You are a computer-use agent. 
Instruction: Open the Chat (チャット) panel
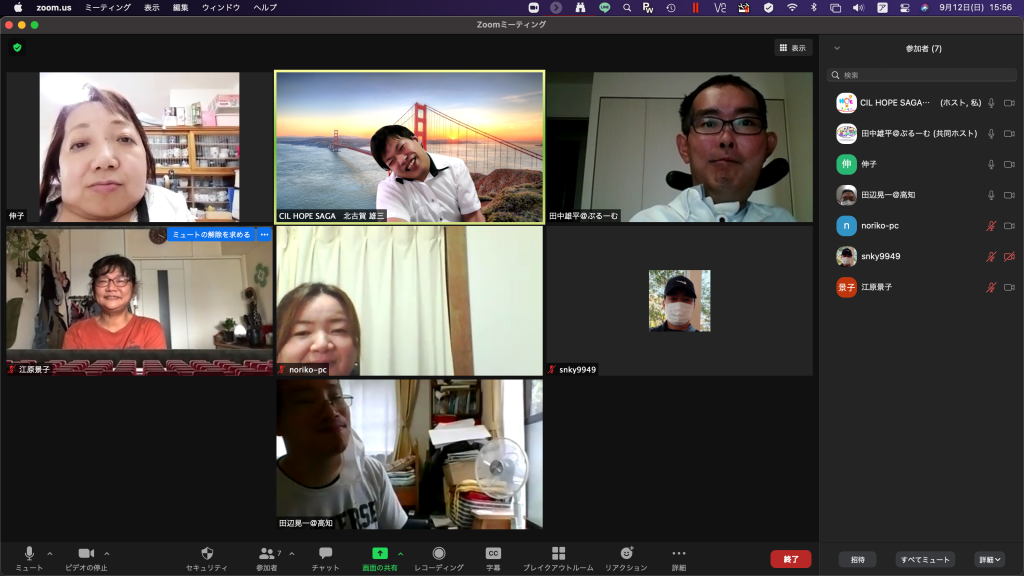(x=325, y=553)
